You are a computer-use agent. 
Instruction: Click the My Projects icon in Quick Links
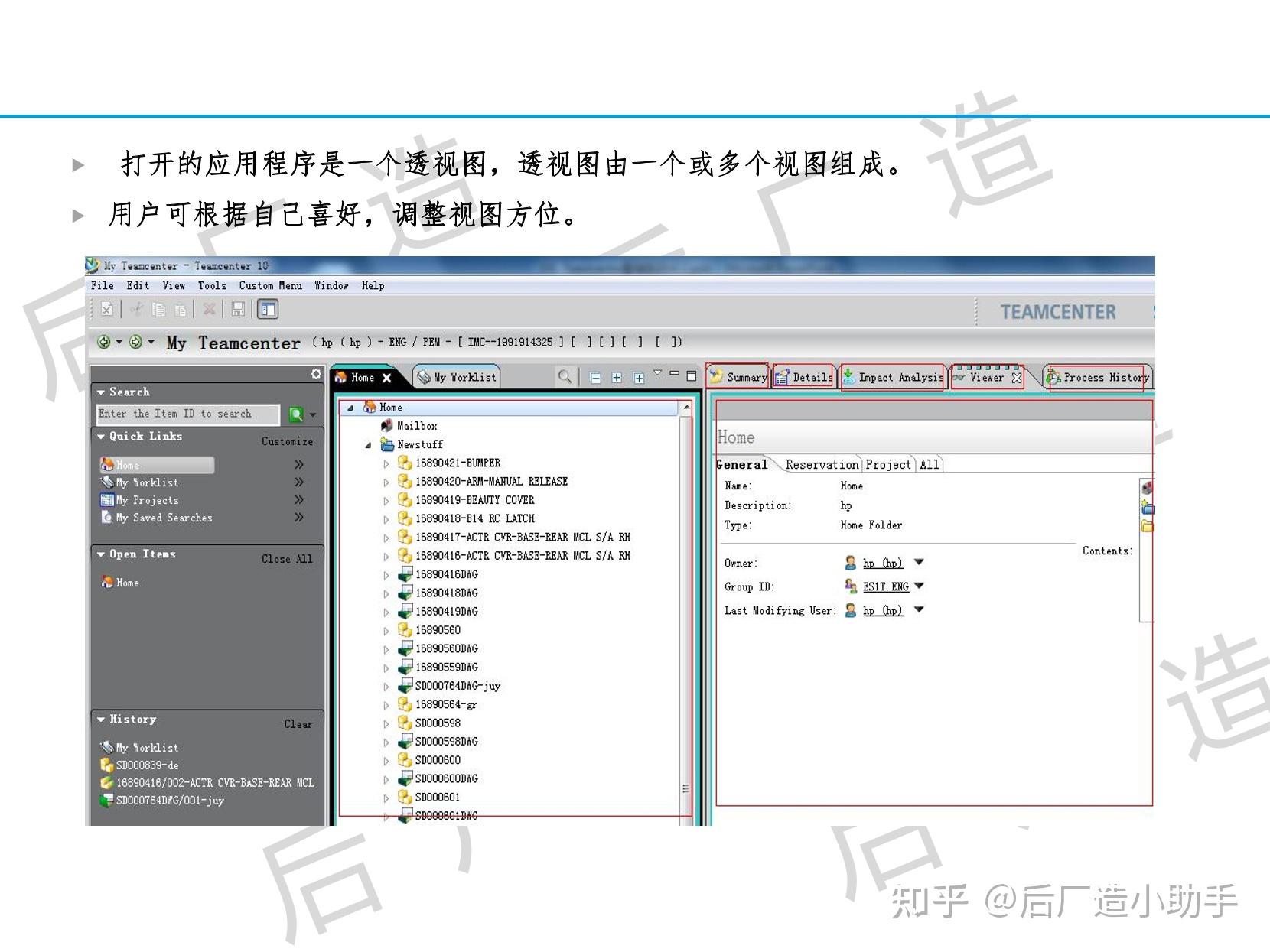[x=107, y=500]
